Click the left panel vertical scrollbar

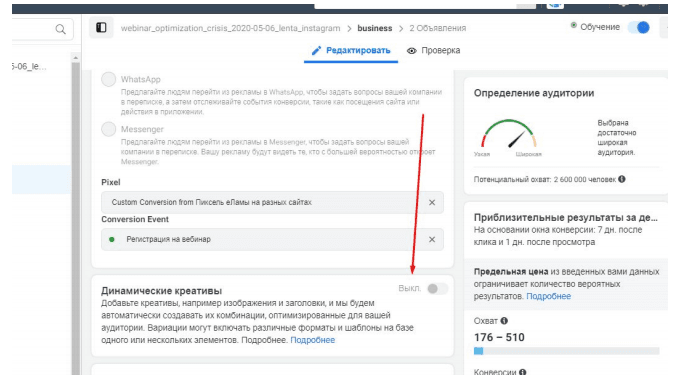tap(76, 217)
